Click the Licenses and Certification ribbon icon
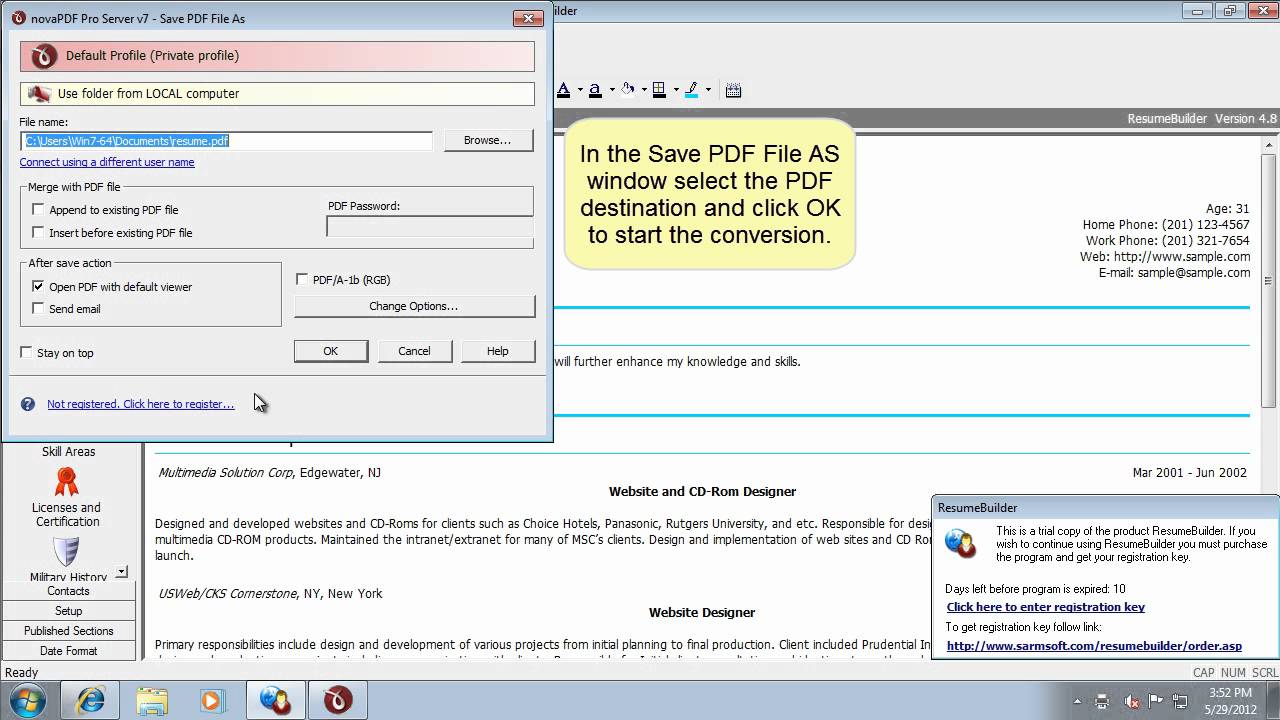This screenshot has width=1280, height=720. (67, 481)
